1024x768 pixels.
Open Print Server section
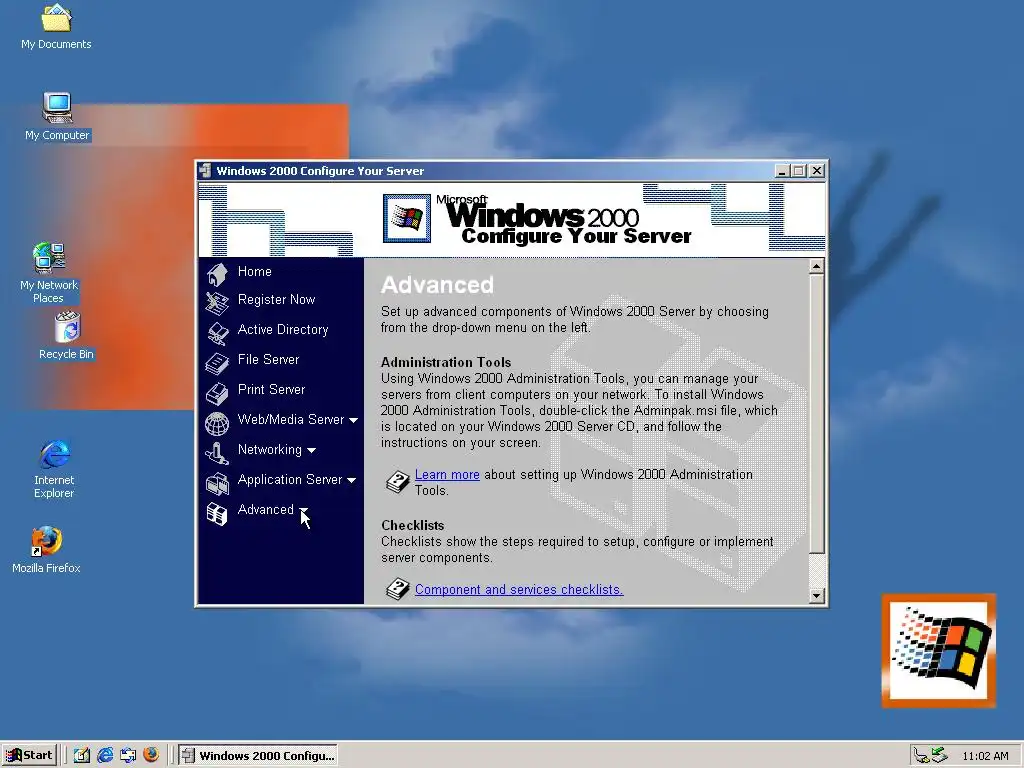tap(271, 390)
